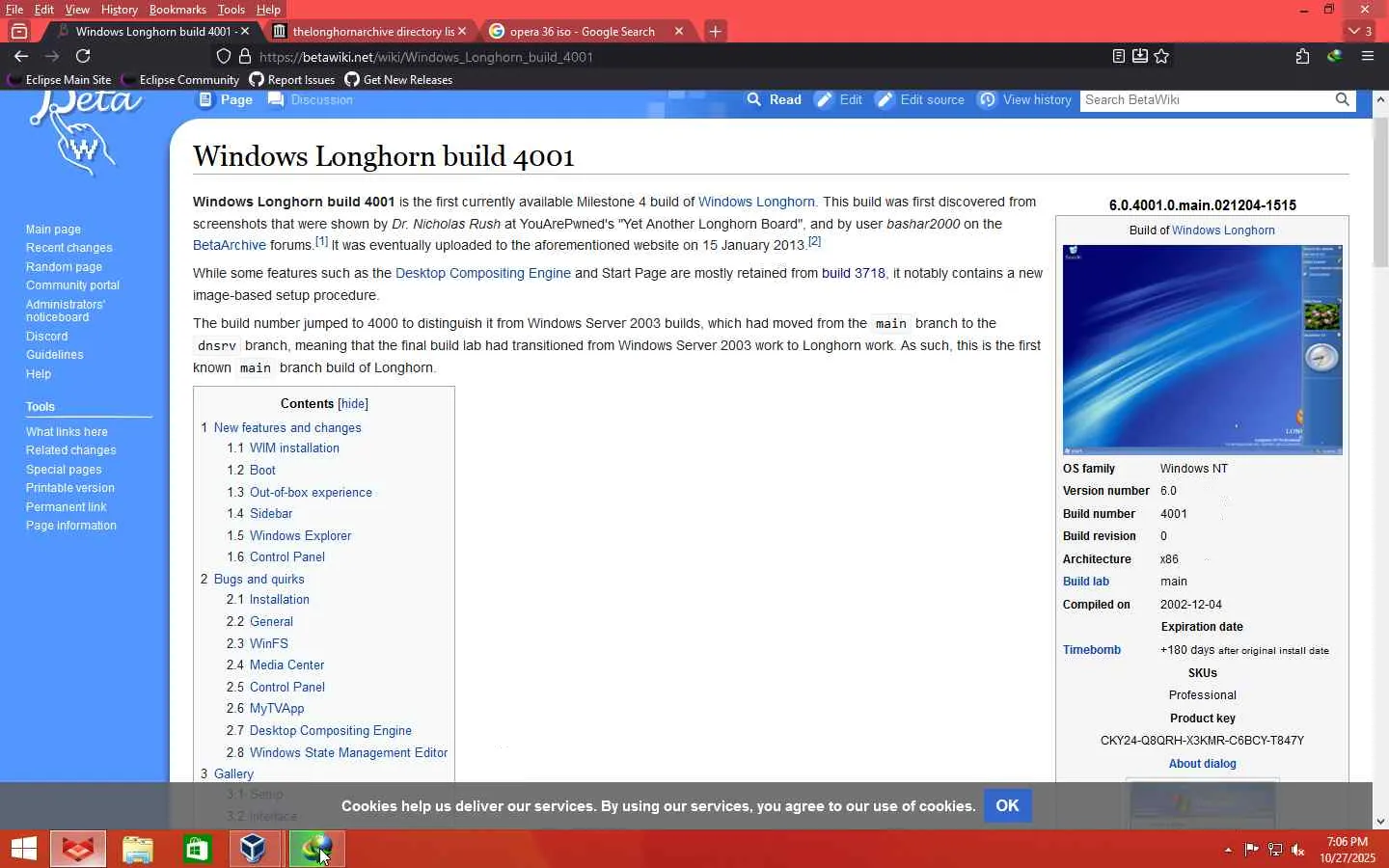Focus the Search BetaWiki input field
The width and height of the screenshot is (1389, 868).
pyautogui.click(x=1206, y=99)
